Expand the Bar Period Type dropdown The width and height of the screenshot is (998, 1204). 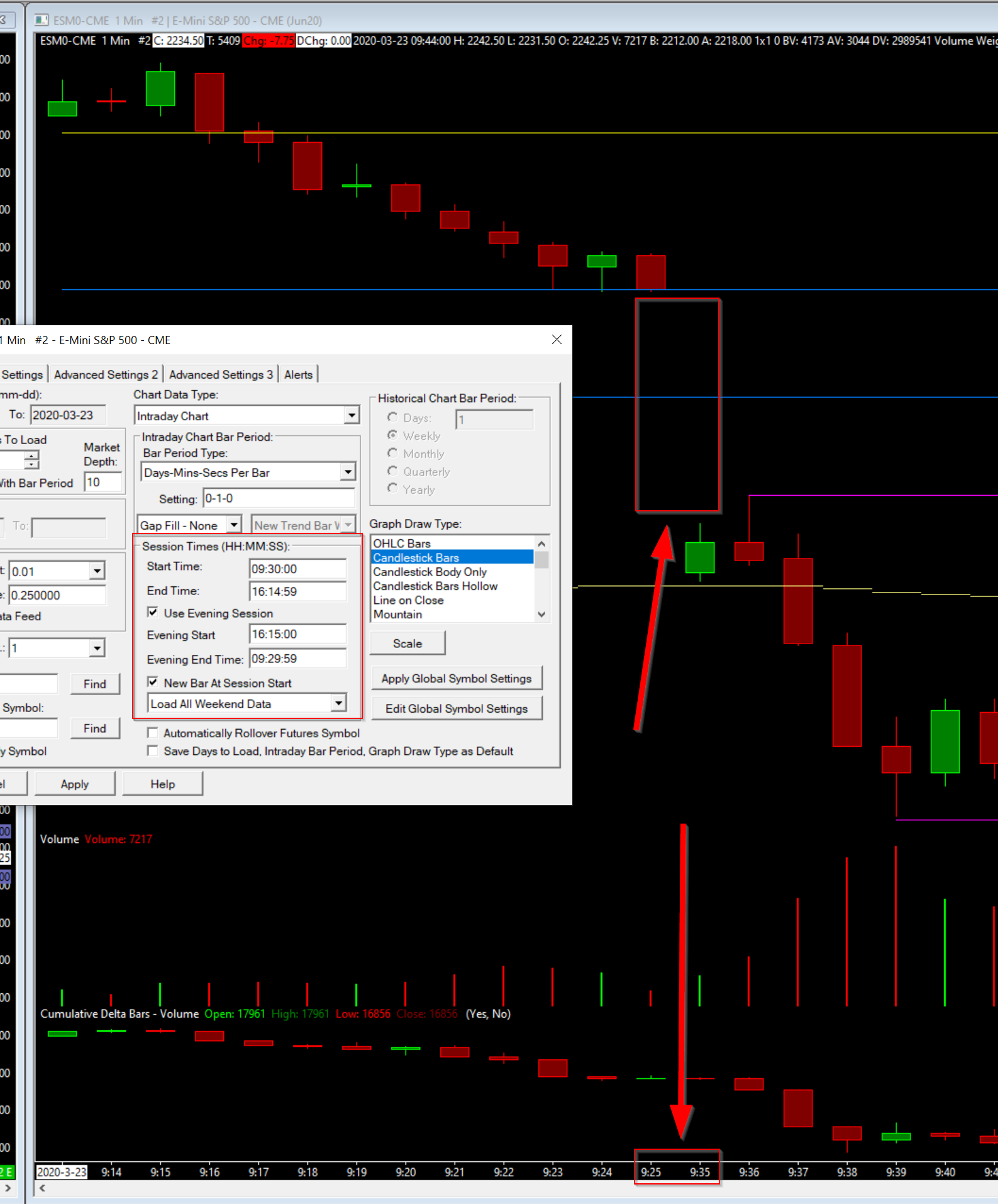pos(348,472)
